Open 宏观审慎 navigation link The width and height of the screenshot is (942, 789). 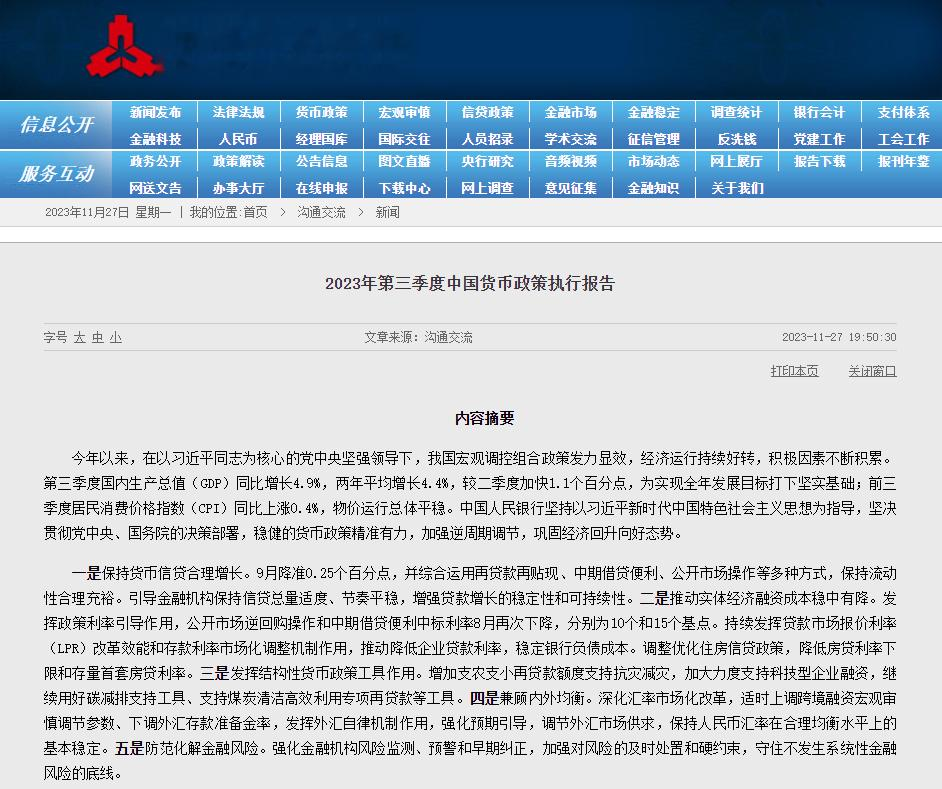[404, 112]
